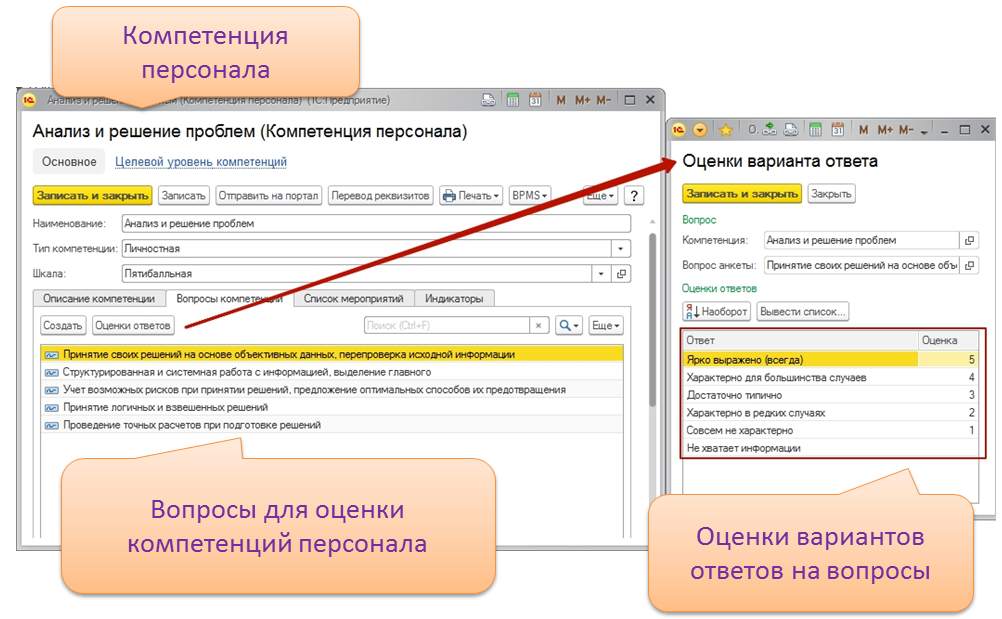Open Целевой уровень компетенций link
Viewport: 1002px width, 619px height.
click(201, 162)
